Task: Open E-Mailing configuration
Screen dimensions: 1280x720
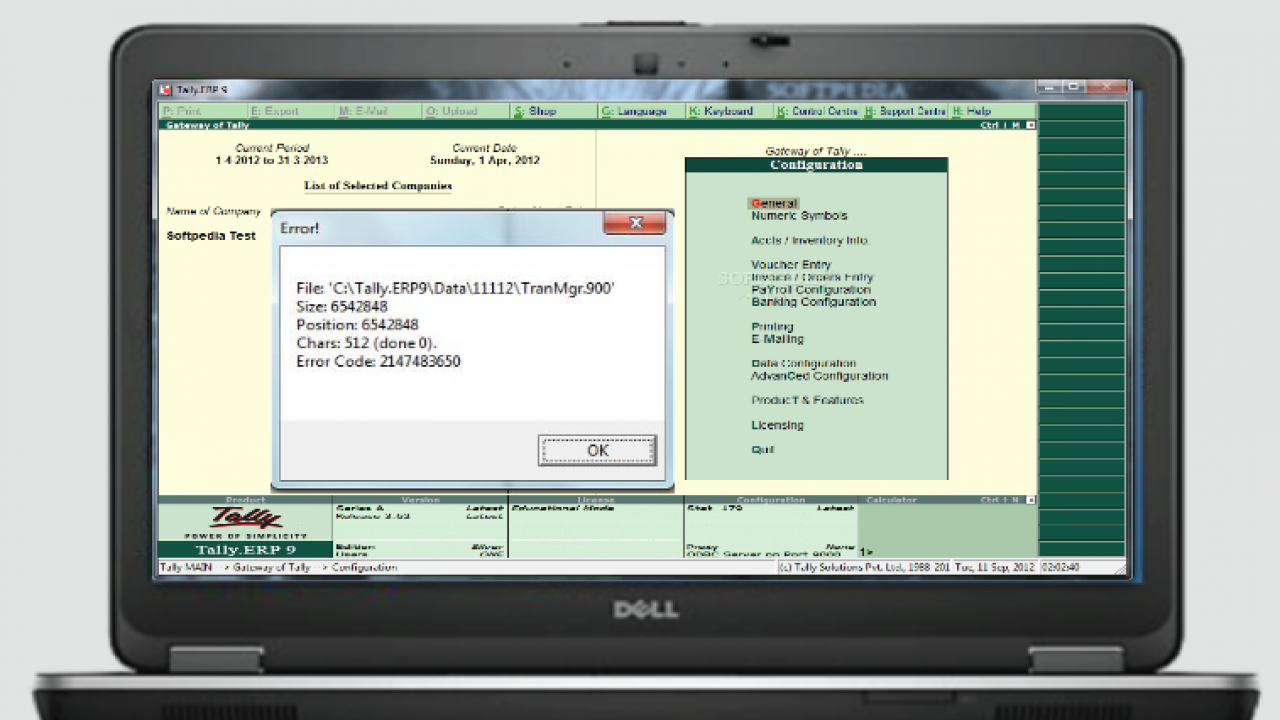Action: 777,339
